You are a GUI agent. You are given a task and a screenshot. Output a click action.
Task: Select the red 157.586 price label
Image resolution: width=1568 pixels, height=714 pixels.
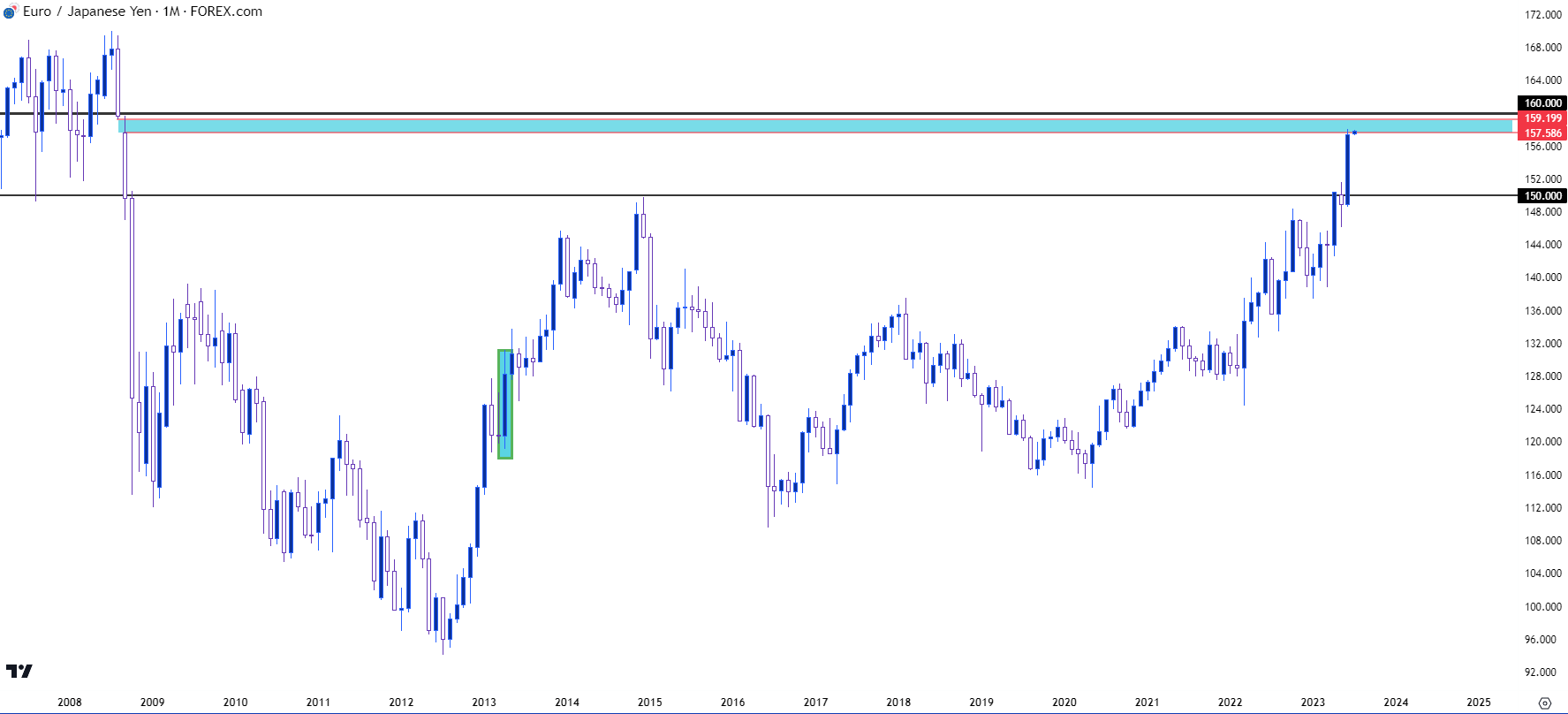coord(1541,133)
